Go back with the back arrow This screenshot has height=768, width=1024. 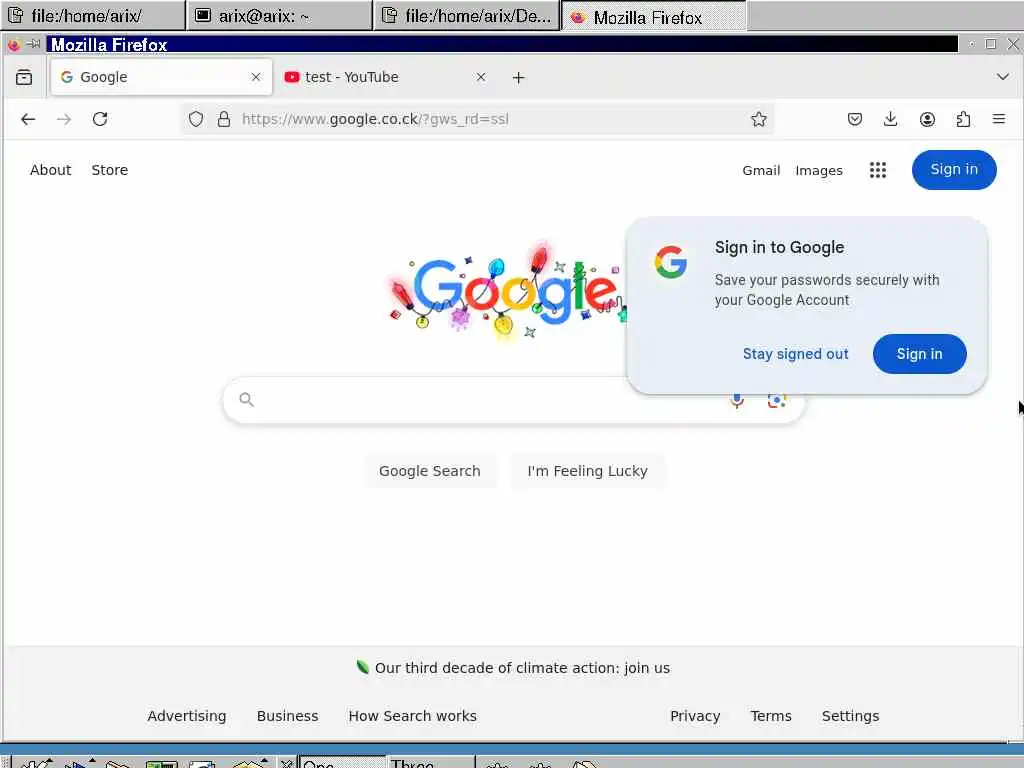tap(28, 120)
